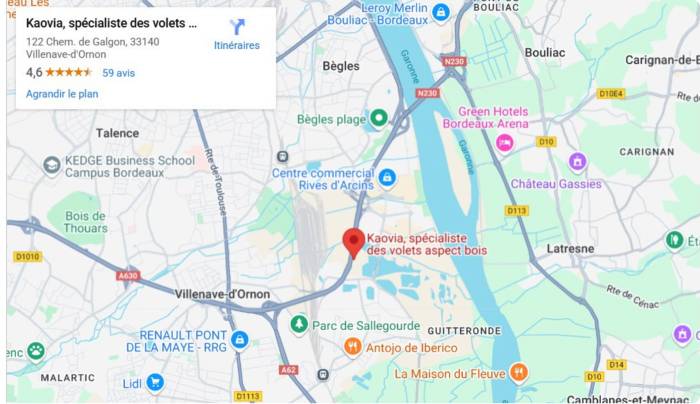Open the Leroy Merlin Bouliac shopping marker
This screenshot has width=700, height=404.
click(441, 12)
